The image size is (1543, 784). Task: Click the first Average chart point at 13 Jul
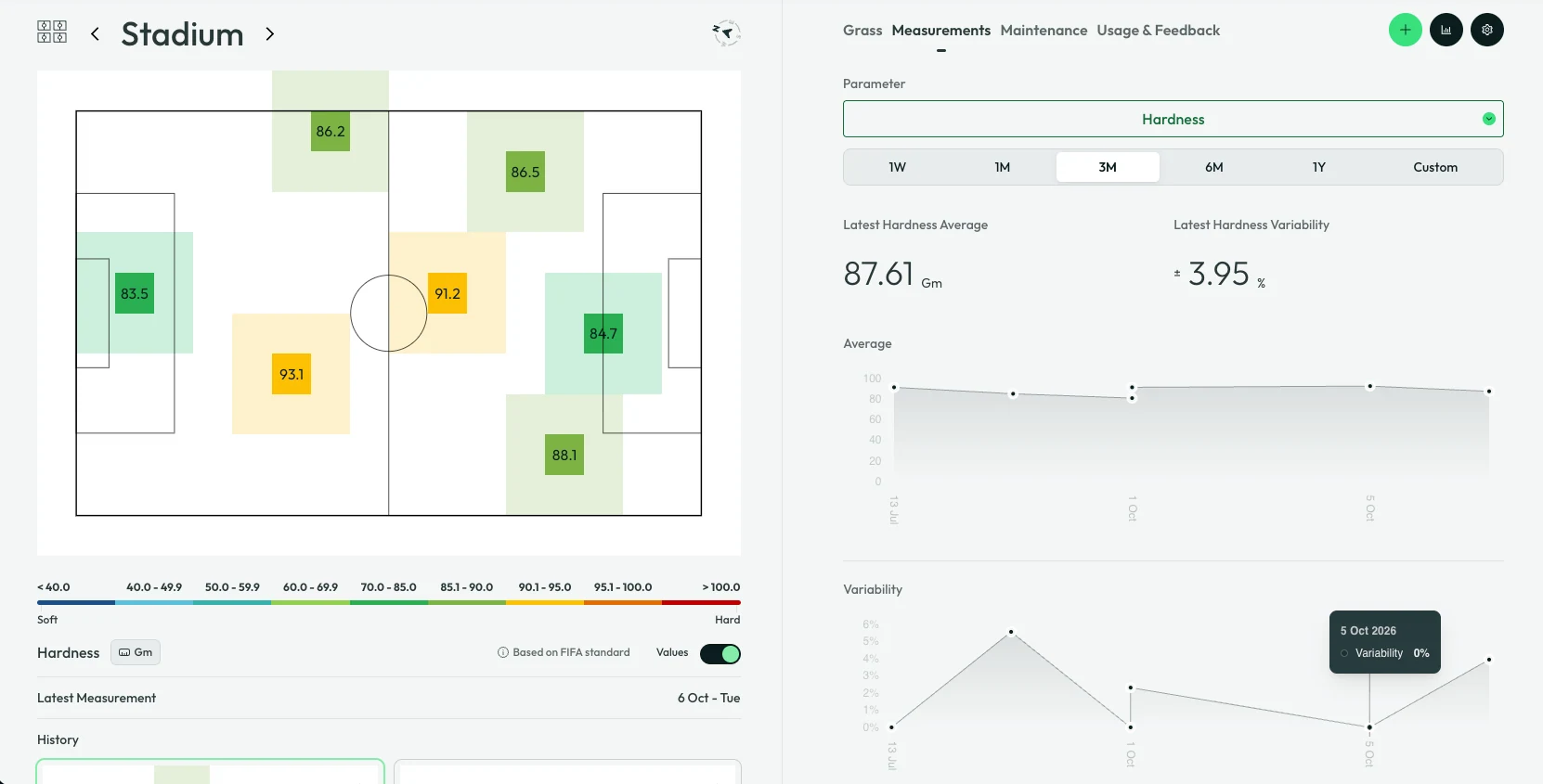pyautogui.click(x=894, y=387)
